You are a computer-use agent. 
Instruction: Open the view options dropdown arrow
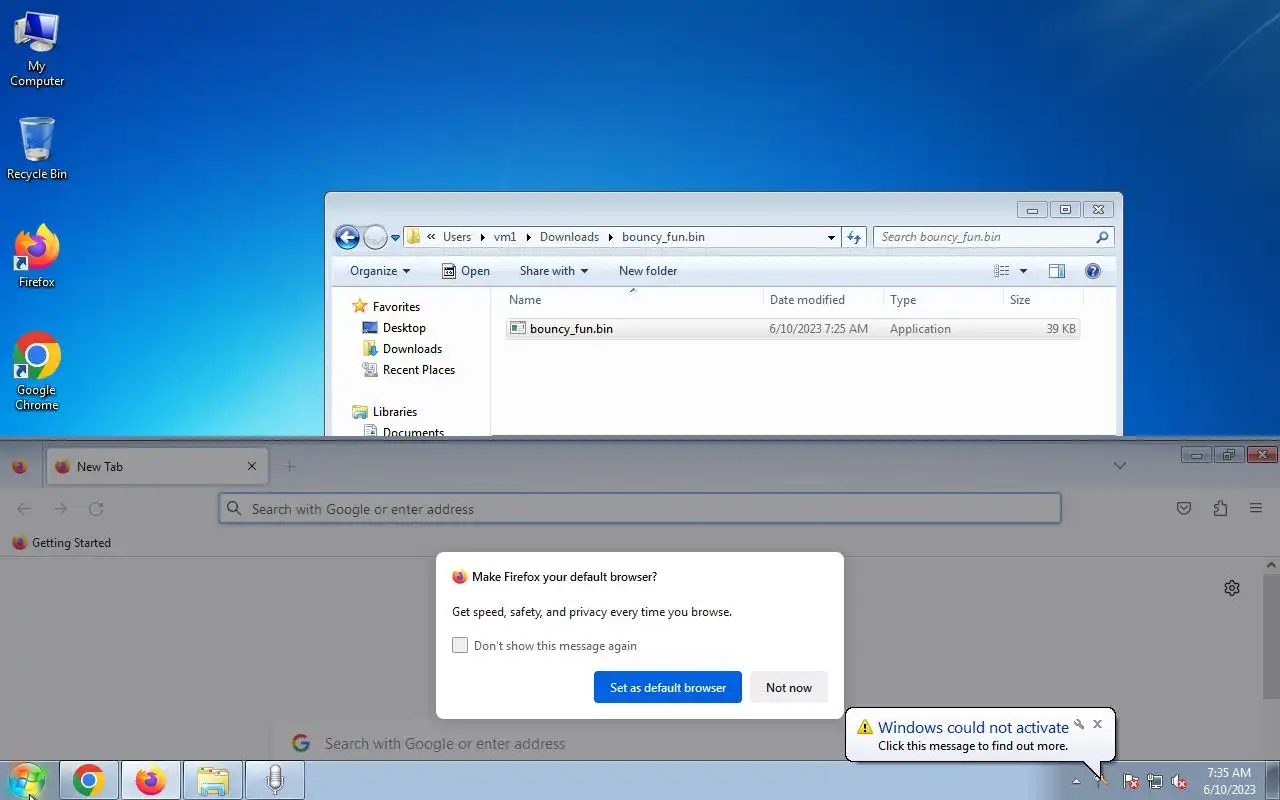pos(1023,271)
